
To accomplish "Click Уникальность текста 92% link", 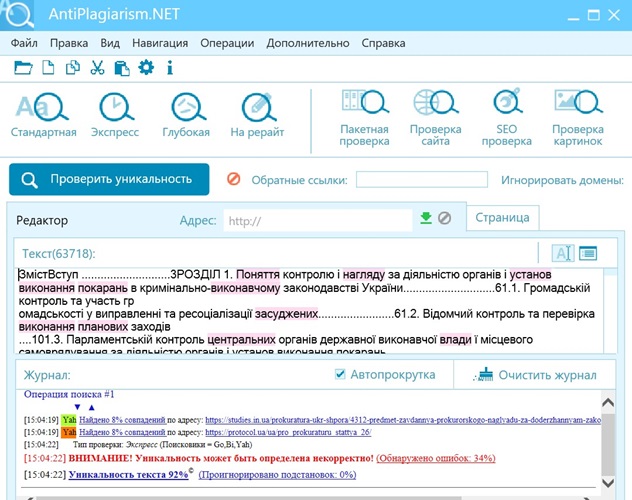I will click(128, 475).
